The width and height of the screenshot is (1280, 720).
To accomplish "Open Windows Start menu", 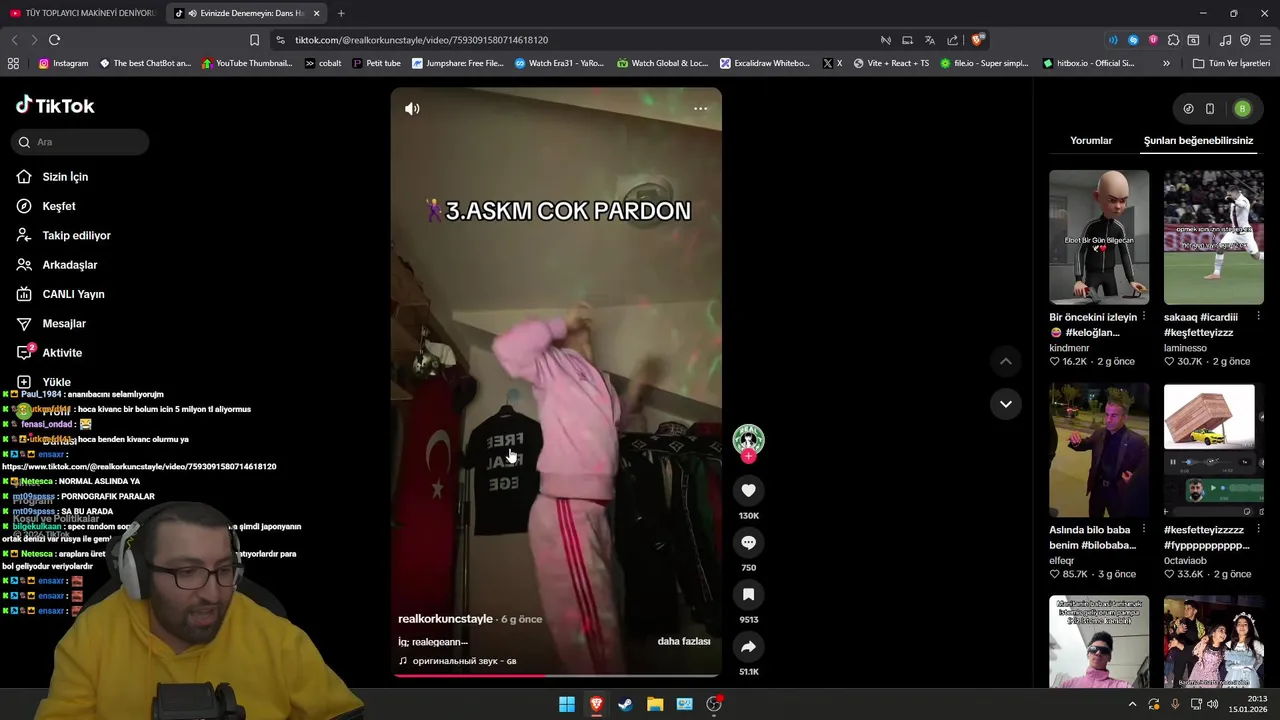I will click(x=567, y=704).
